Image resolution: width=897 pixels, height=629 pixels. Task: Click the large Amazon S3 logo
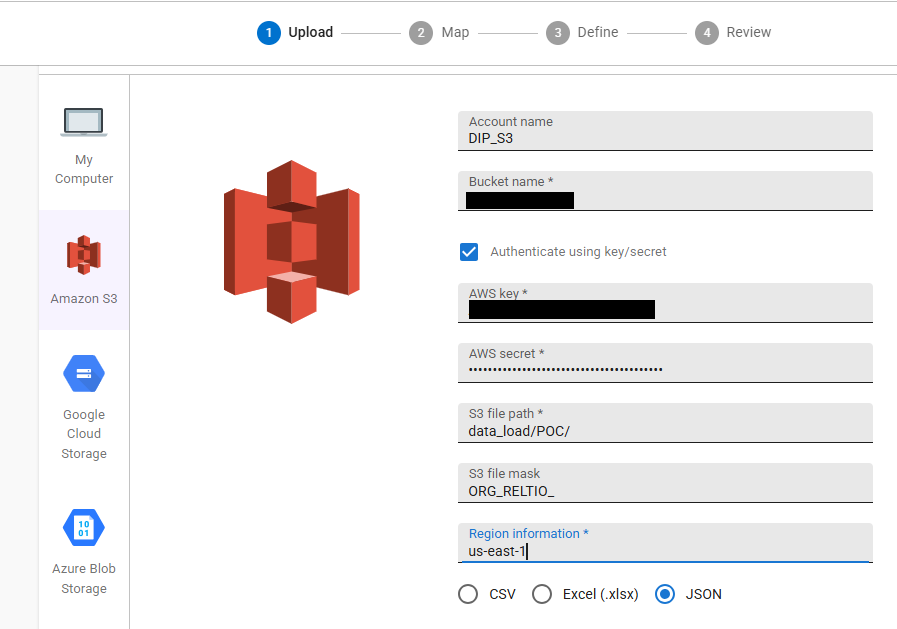(x=291, y=242)
